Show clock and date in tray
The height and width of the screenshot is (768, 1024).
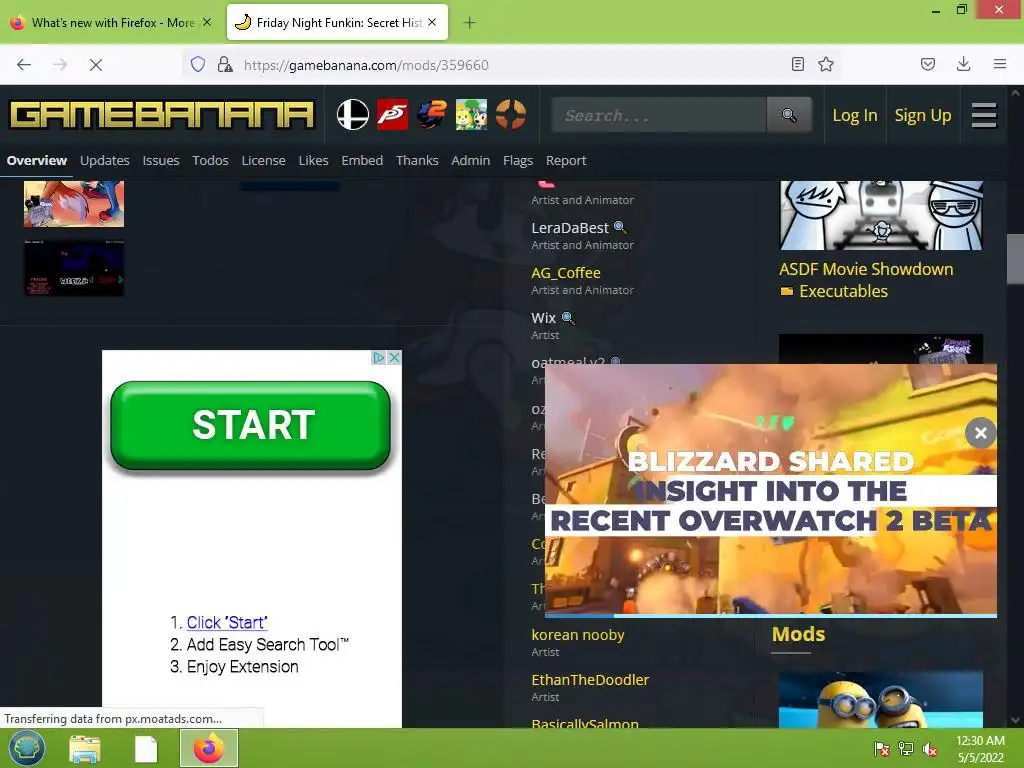click(980, 749)
